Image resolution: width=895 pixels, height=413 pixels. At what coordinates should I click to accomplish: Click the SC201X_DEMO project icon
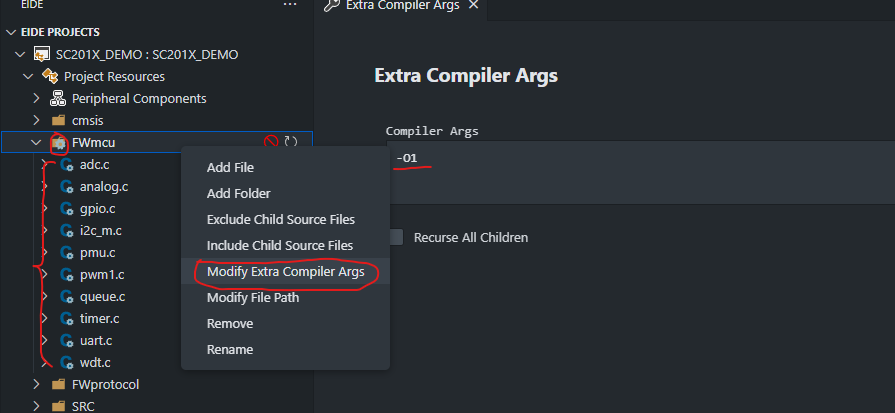(x=42, y=54)
